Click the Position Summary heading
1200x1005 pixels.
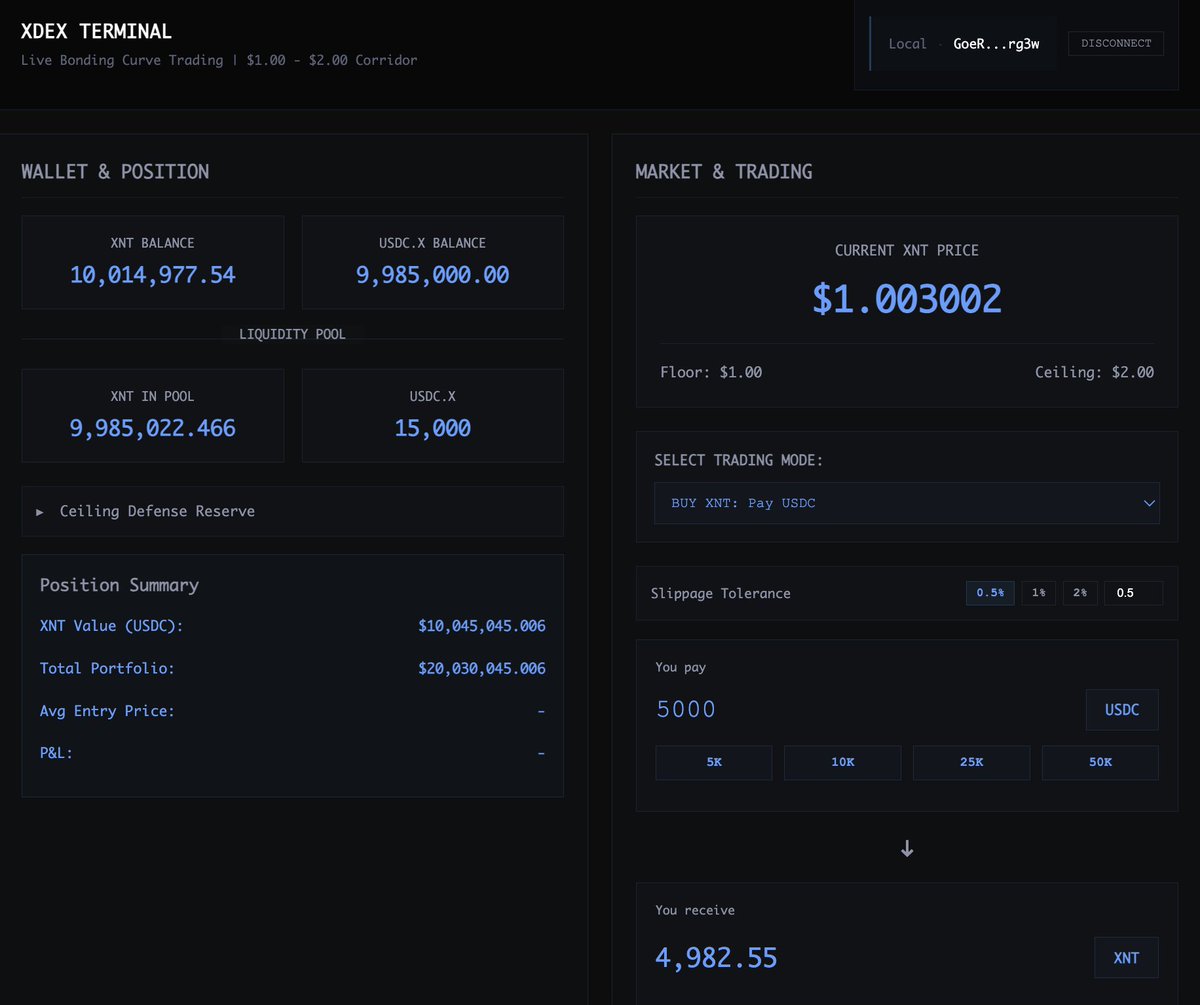tap(119, 585)
